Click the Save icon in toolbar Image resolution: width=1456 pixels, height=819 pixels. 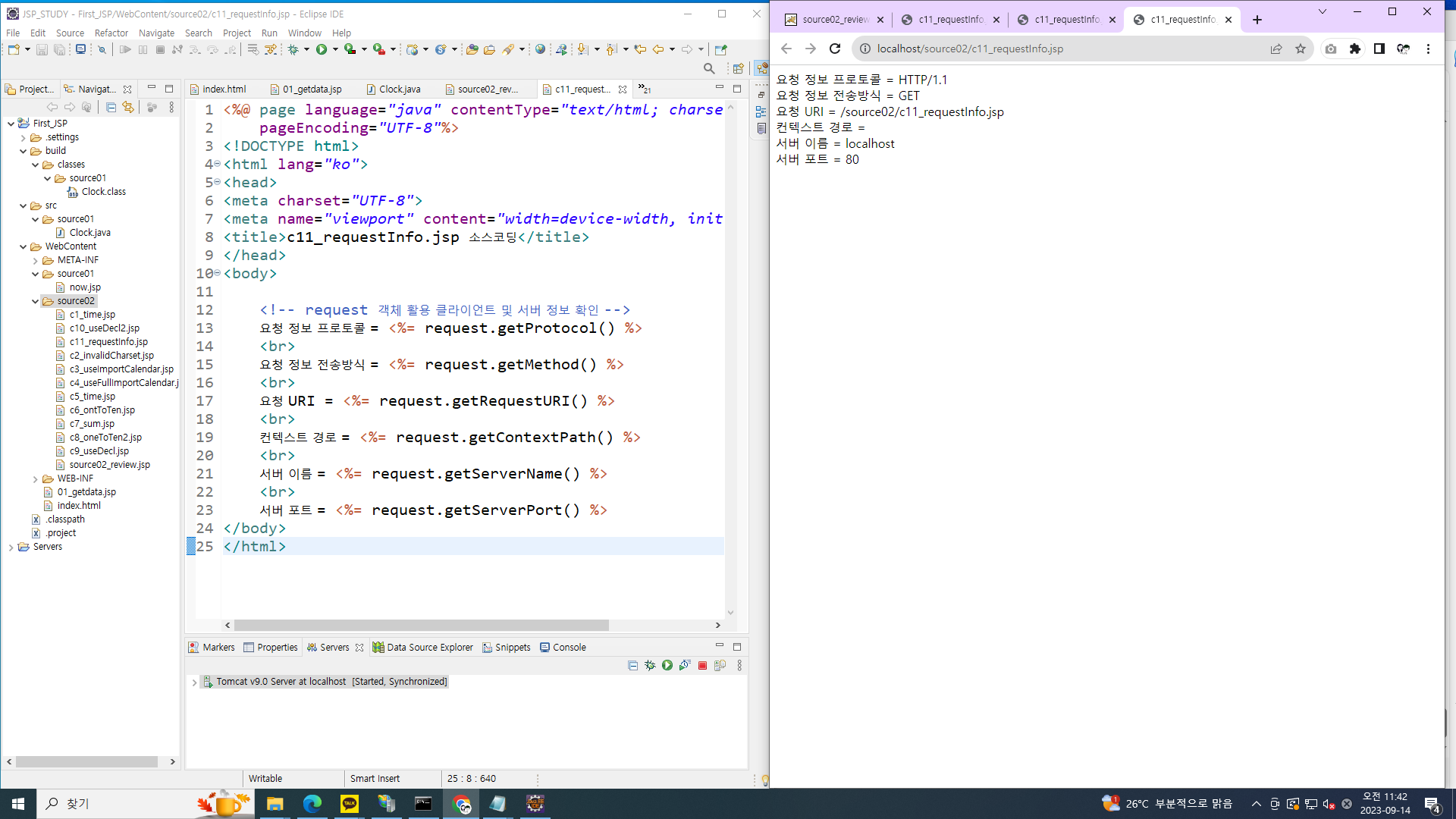pyautogui.click(x=42, y=49)
